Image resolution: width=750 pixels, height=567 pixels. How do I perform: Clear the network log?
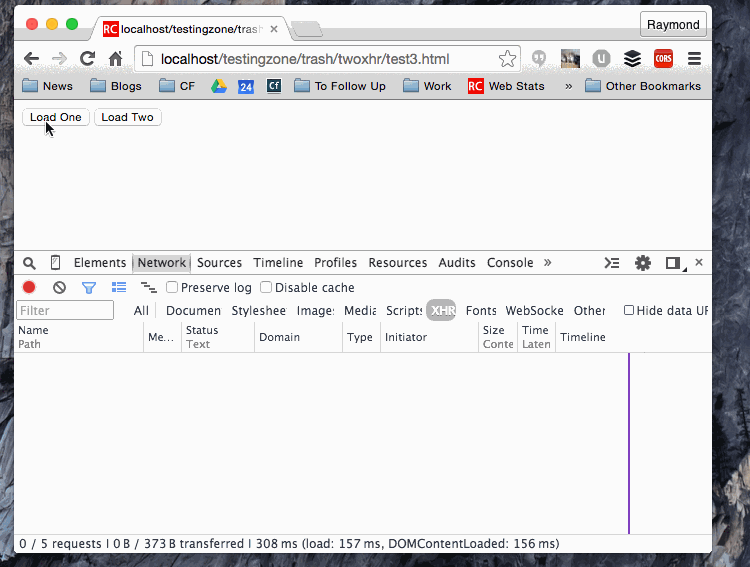click(59, 287)
